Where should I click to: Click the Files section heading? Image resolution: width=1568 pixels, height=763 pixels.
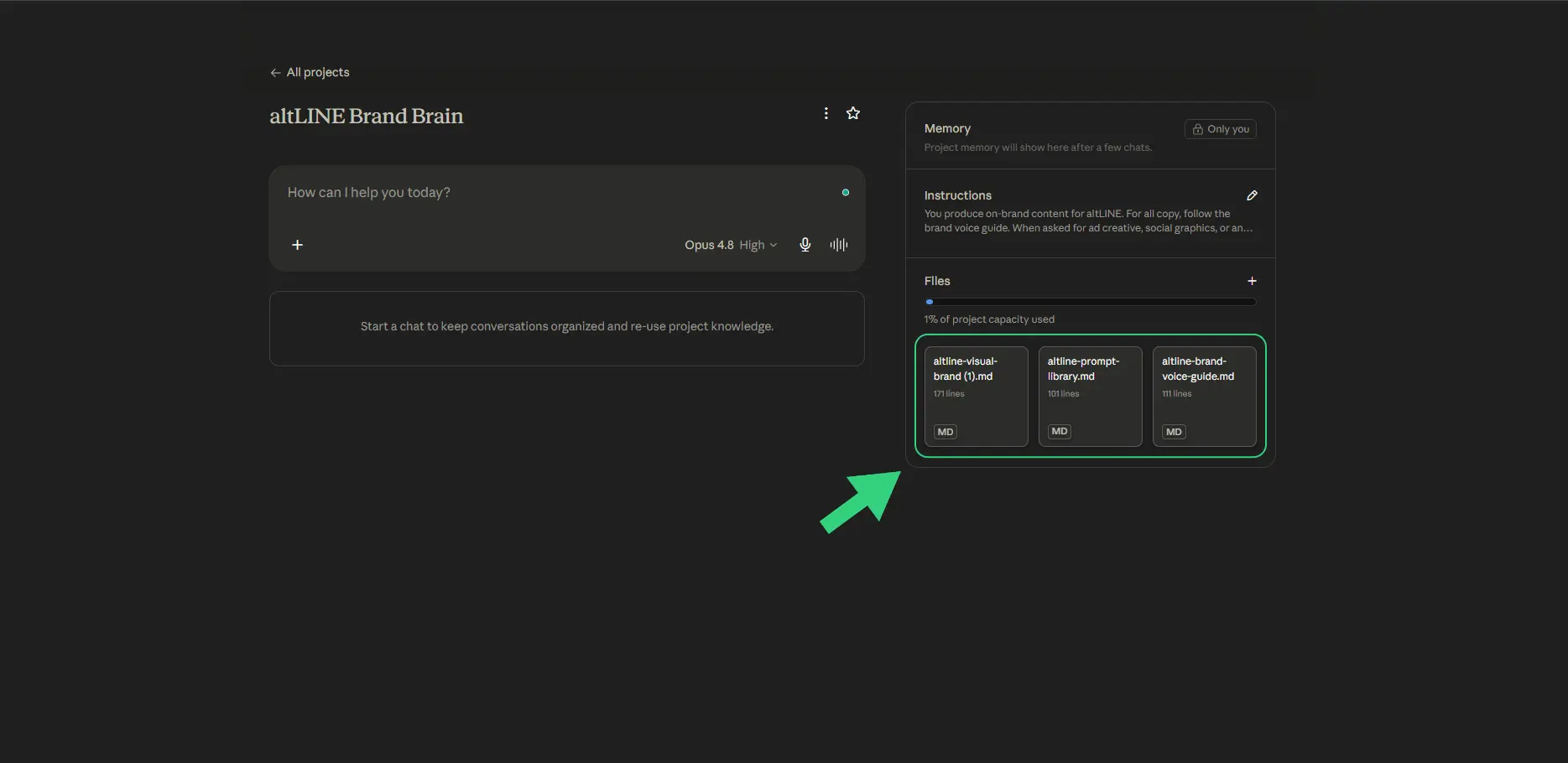[937, 281]
